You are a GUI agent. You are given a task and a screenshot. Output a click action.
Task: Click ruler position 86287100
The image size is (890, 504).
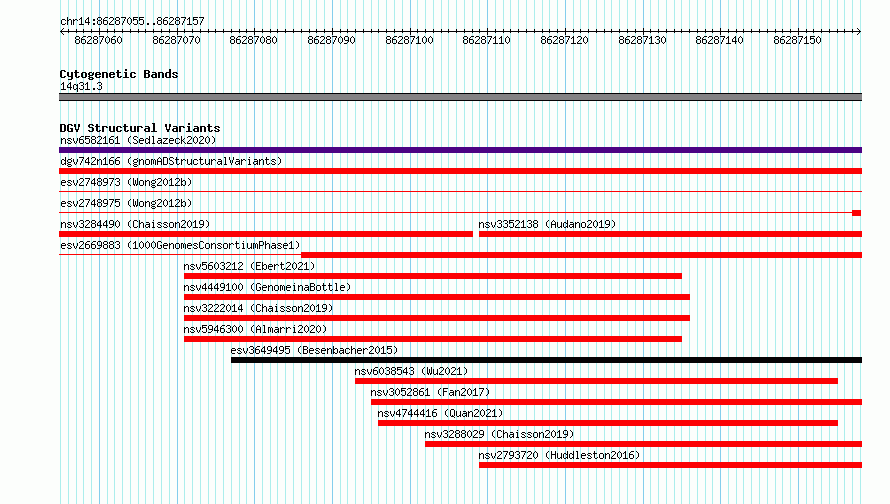409,40
